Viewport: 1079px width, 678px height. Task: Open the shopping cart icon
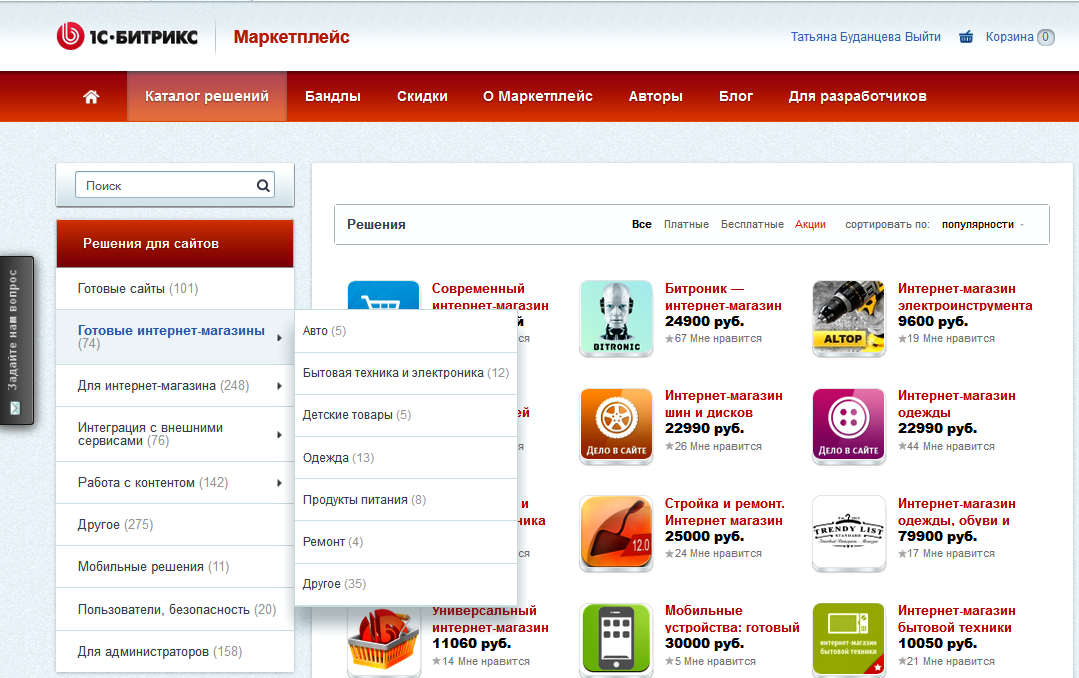tap(966, 37)
